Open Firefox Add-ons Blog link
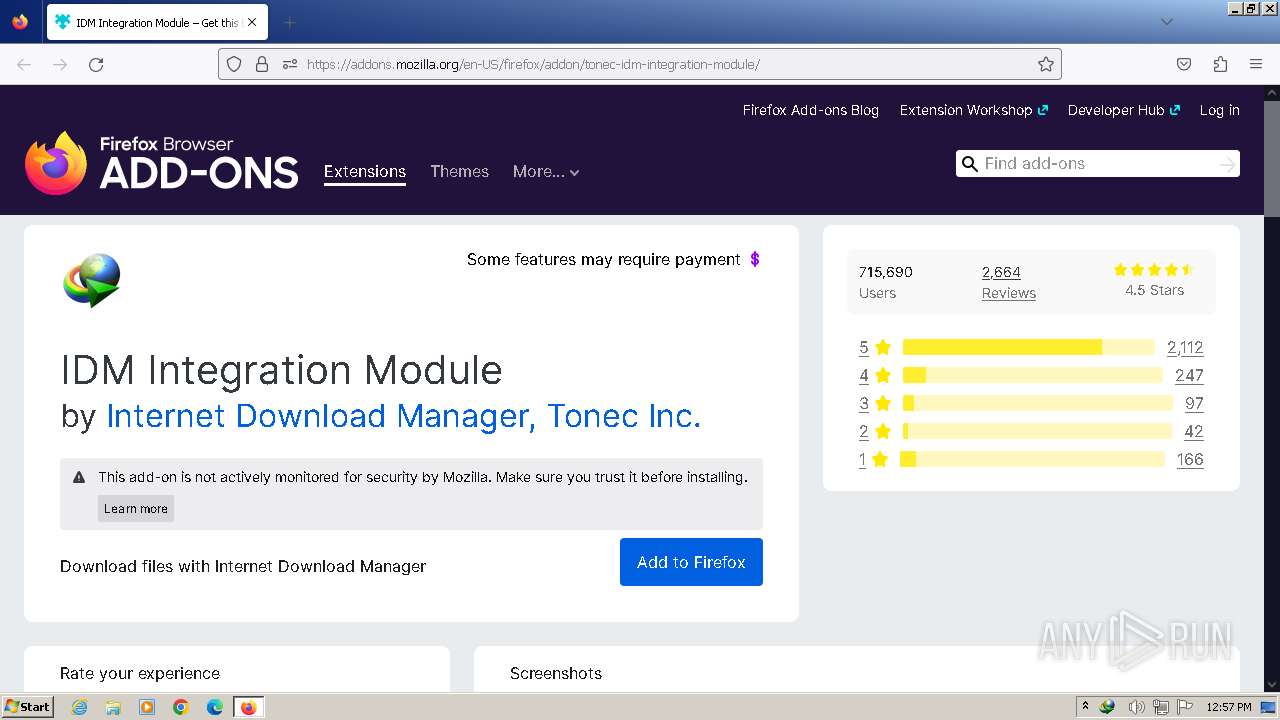 tap(810, 110)
